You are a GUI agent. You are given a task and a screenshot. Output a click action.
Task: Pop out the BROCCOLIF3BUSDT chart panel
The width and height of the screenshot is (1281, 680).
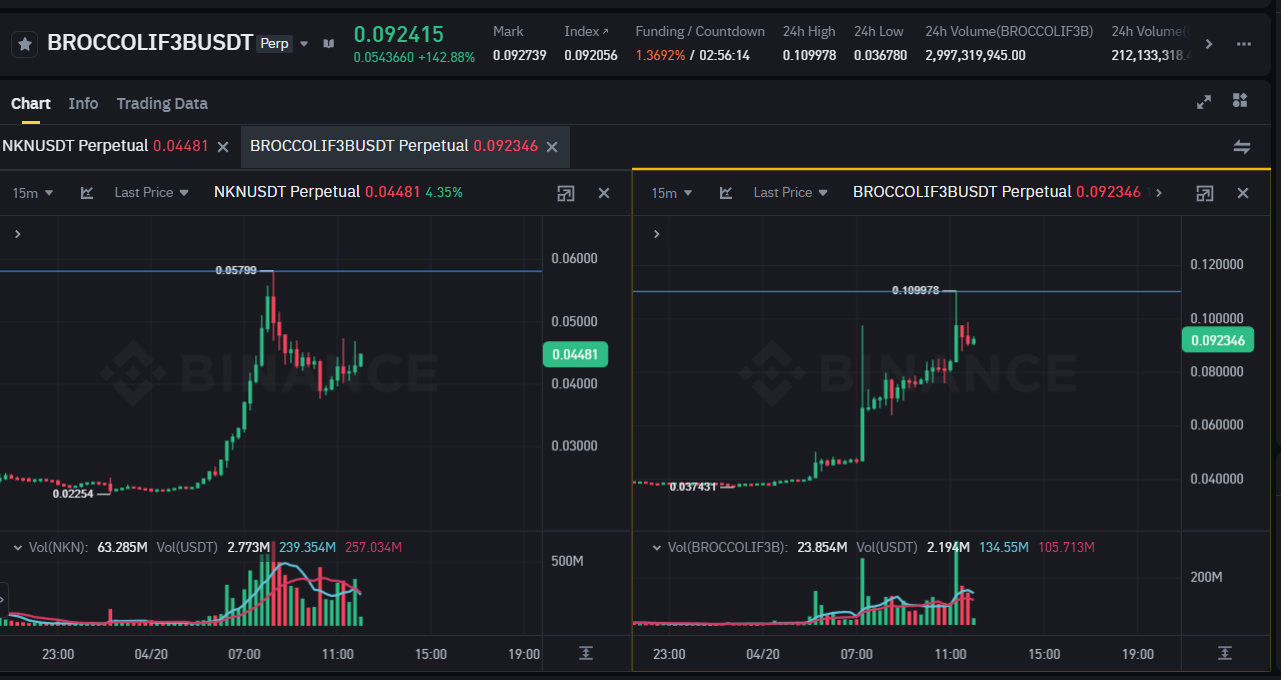tap(1205, 193)
